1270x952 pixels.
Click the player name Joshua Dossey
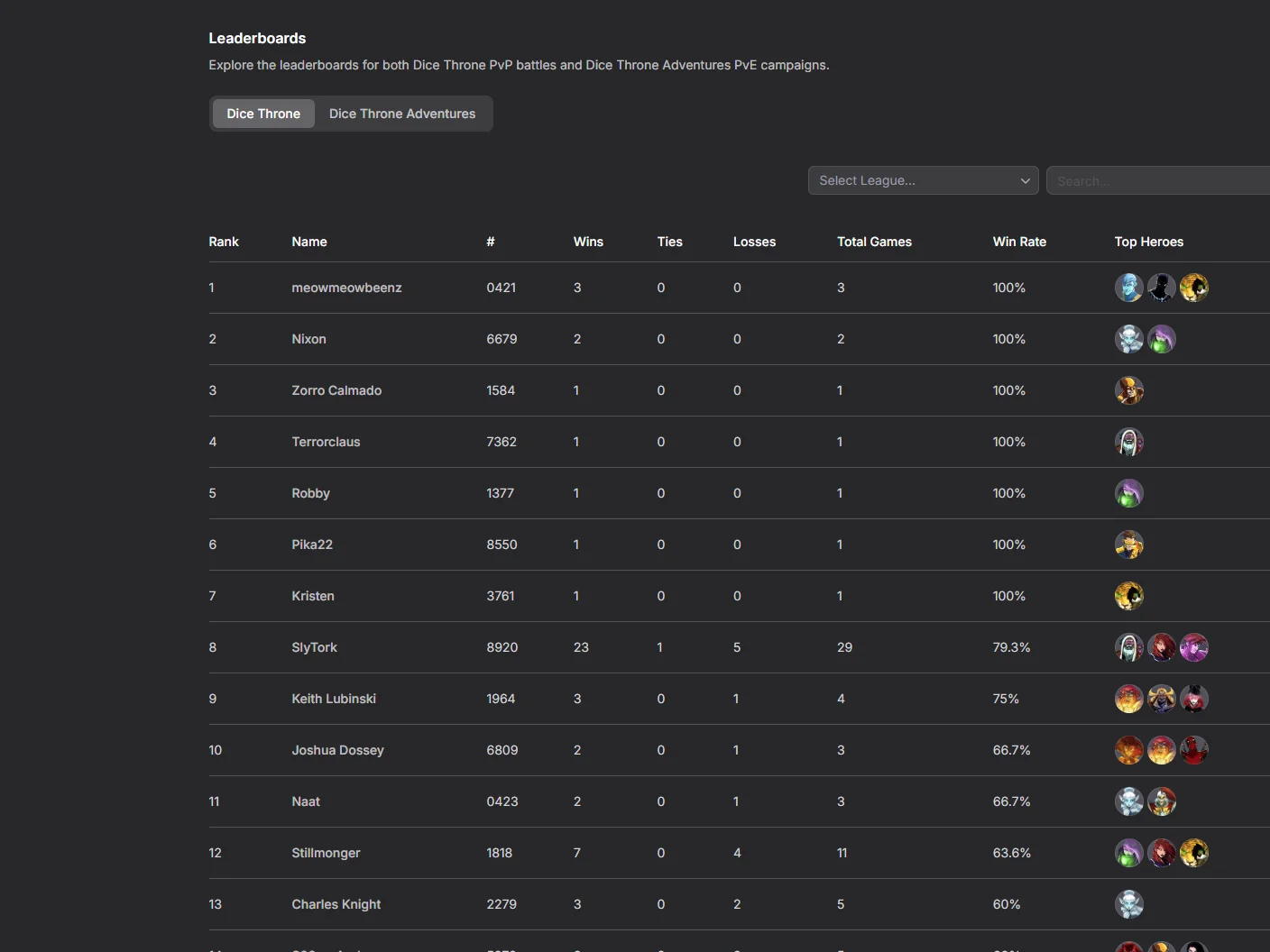[337, 750]
